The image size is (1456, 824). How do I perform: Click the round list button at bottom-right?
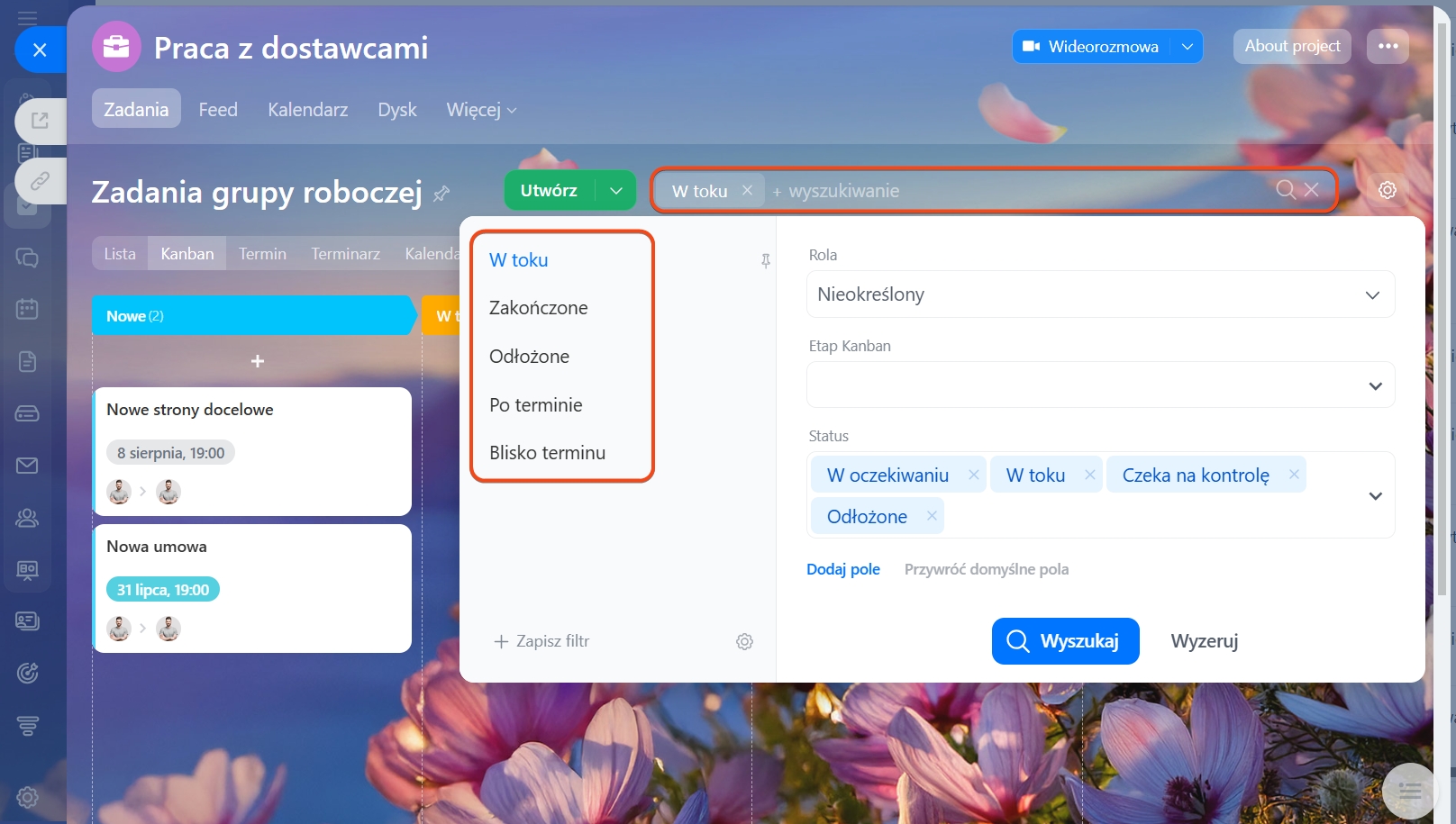(1410, 791)
